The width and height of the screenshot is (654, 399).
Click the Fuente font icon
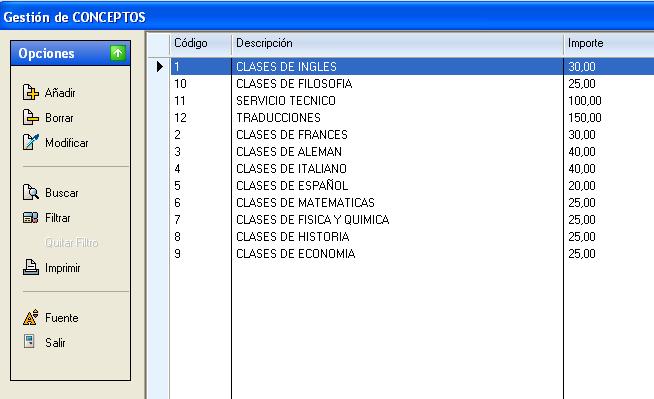click(30, 317)
